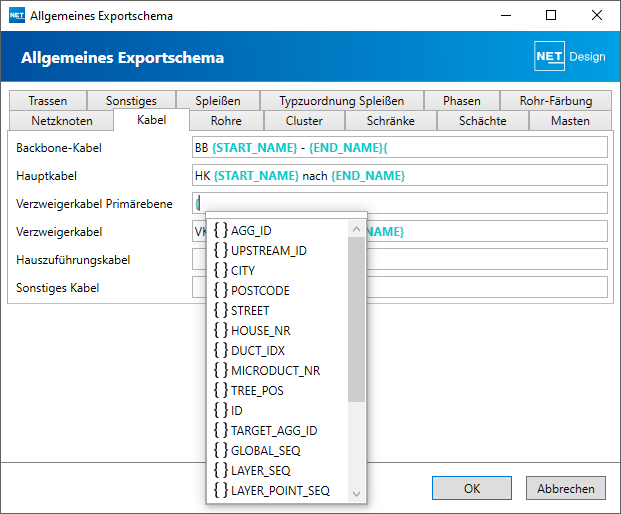Pick the CITY placeholder in the list
The image size is (621, 514).
point(242,270)
